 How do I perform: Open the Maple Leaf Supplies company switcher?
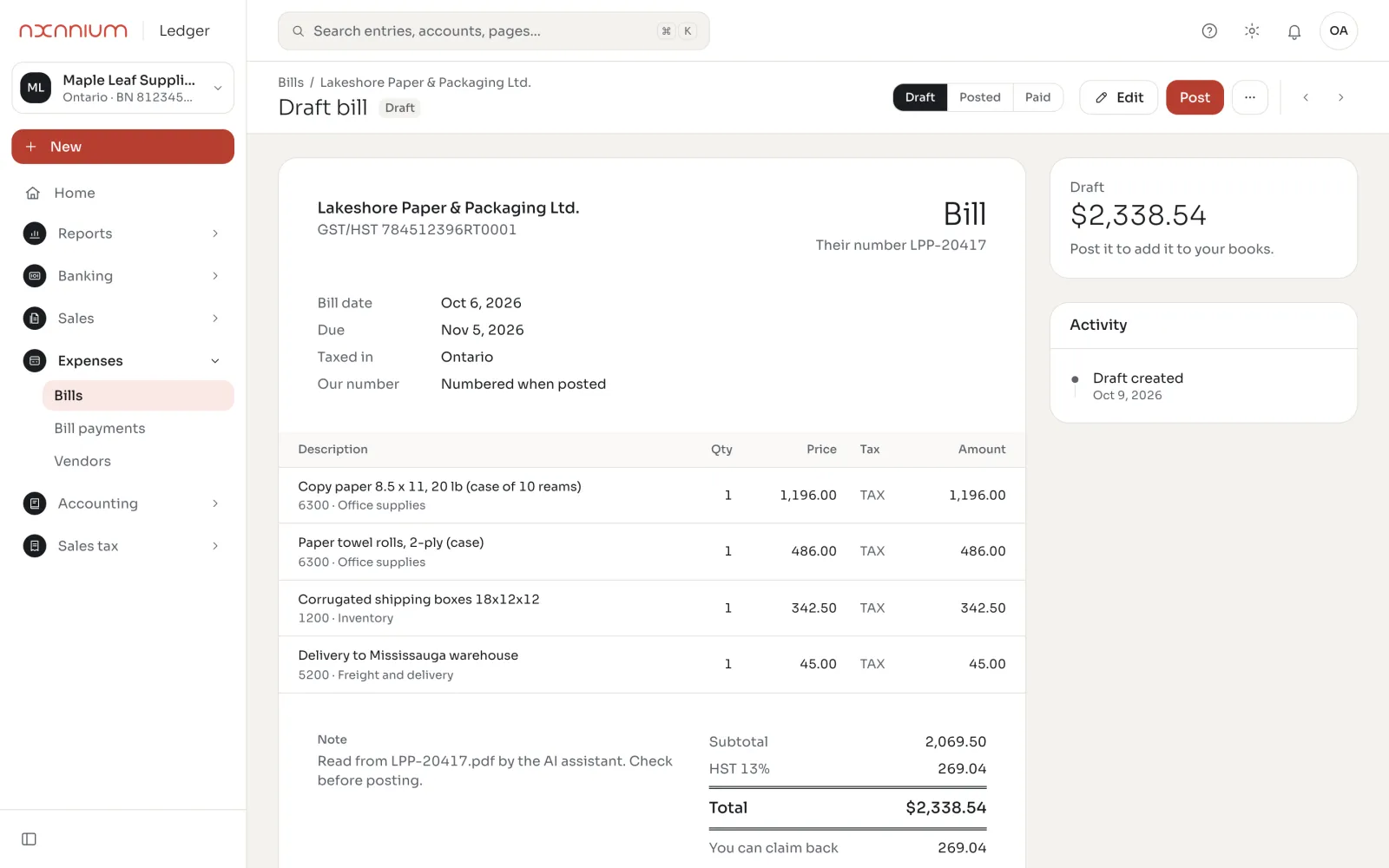pyautogui.click(x=122, y=88)
